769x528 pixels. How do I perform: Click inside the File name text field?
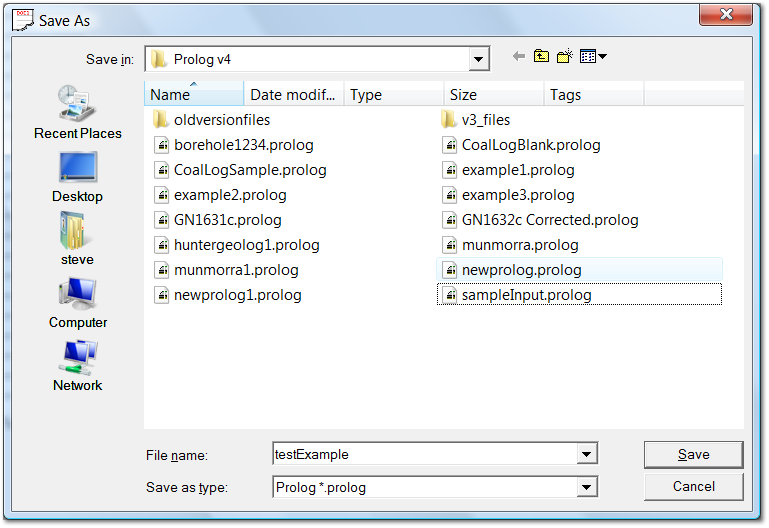pyautogui.click(x=420, y=455)
